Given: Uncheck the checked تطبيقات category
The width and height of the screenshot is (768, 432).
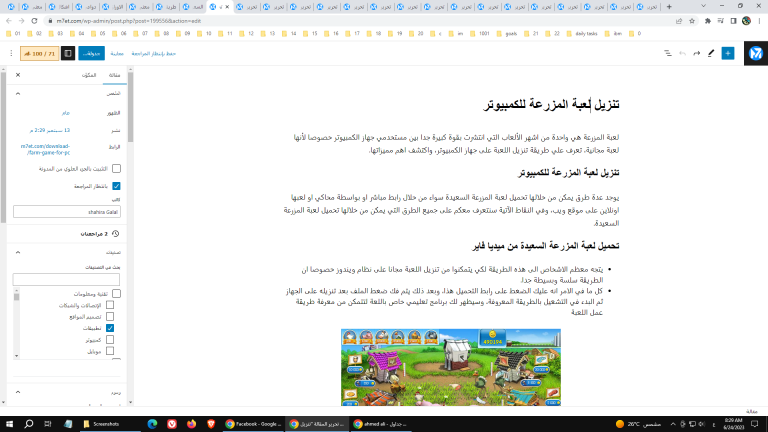Looking at the screenshot, I should (x=110, y=328).
